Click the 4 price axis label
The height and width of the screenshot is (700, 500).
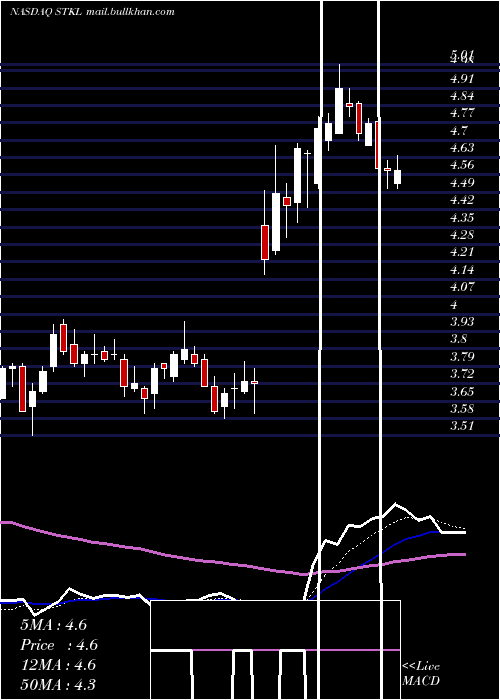tap(454, 304)
